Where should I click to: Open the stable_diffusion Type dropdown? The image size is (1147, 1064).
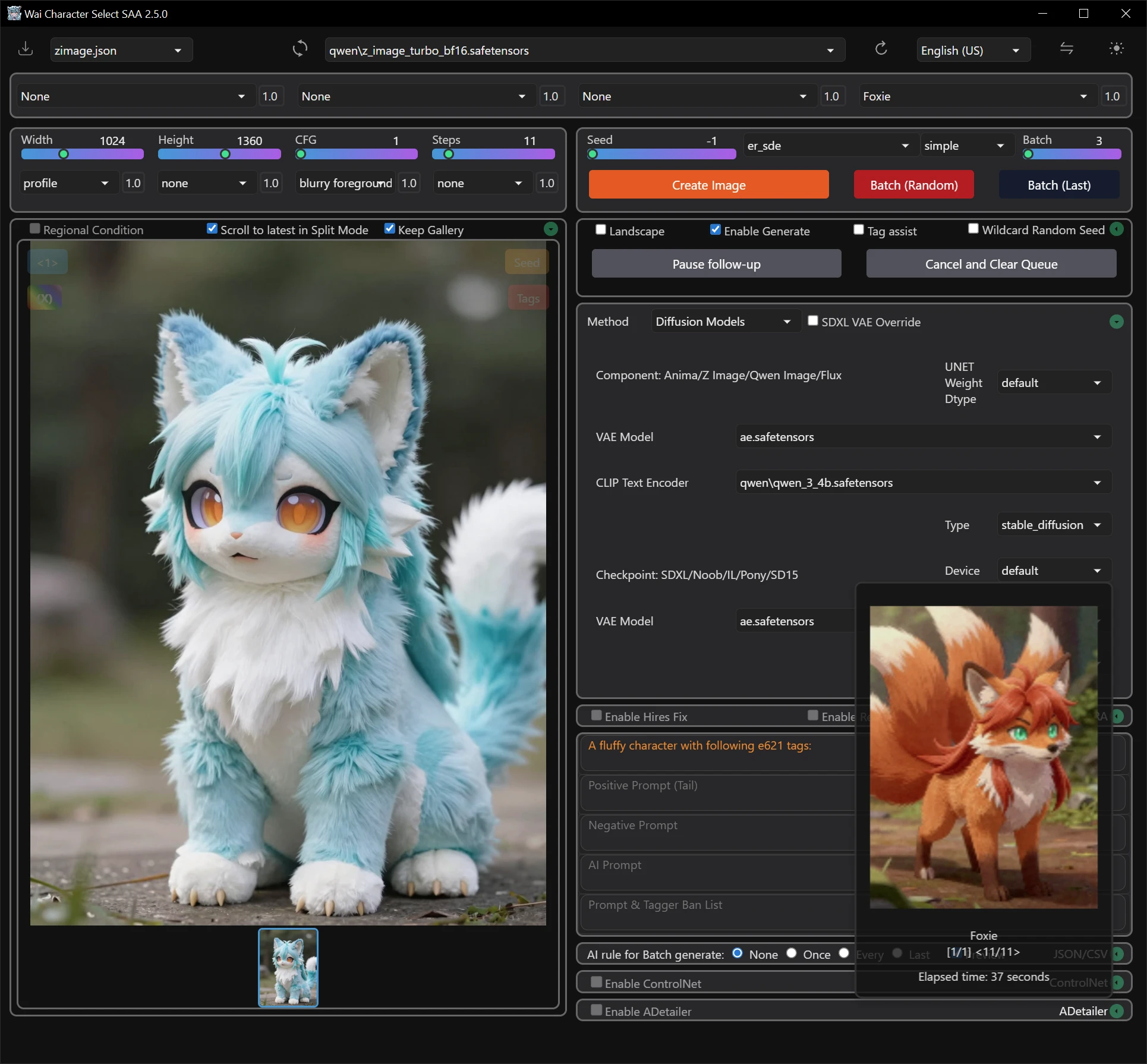1053,525
